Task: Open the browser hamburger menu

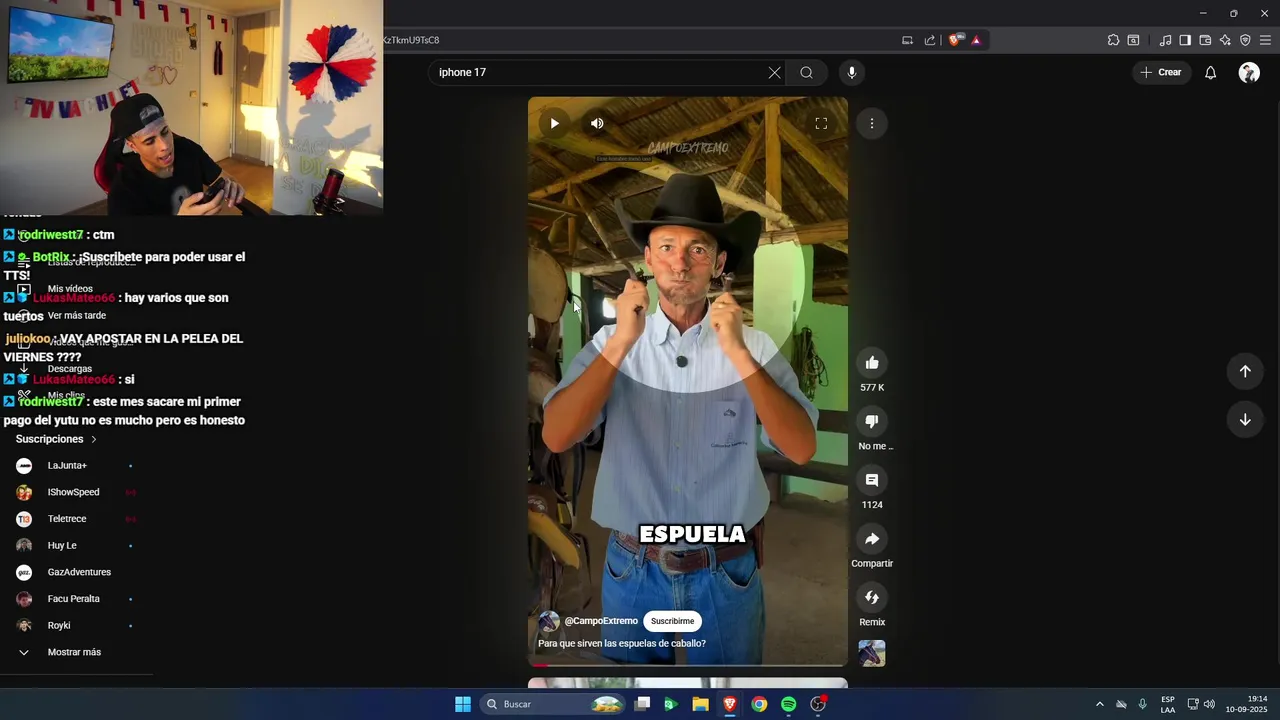Action: click(1265, 40)
